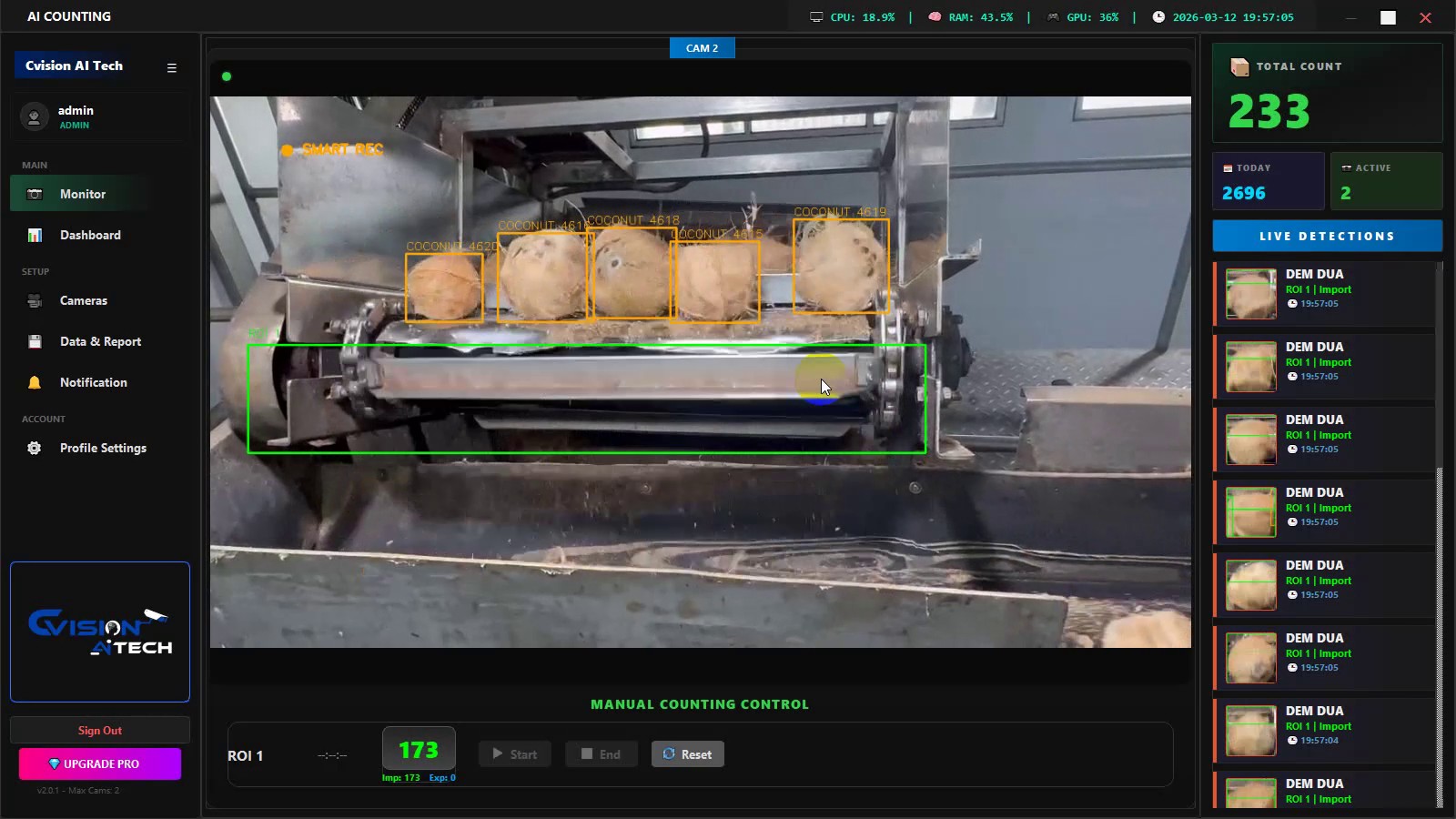Click the Cameras sidebar icon
The image size is (1456, 819).
(x=35, y=300)
